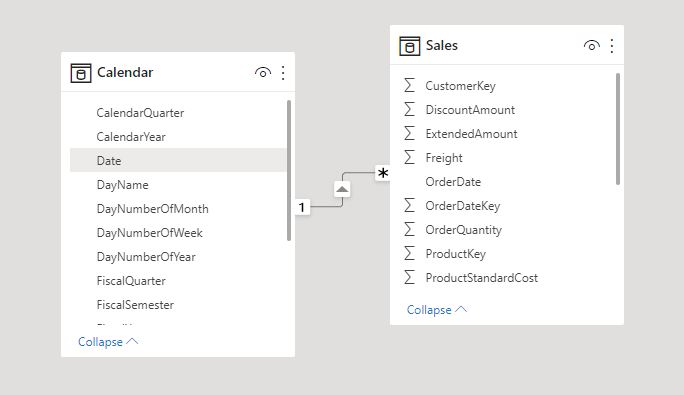Screen dimensions: 684x395
Task: Click the sigma icon beside Freight
Action: tap(409, 158)
